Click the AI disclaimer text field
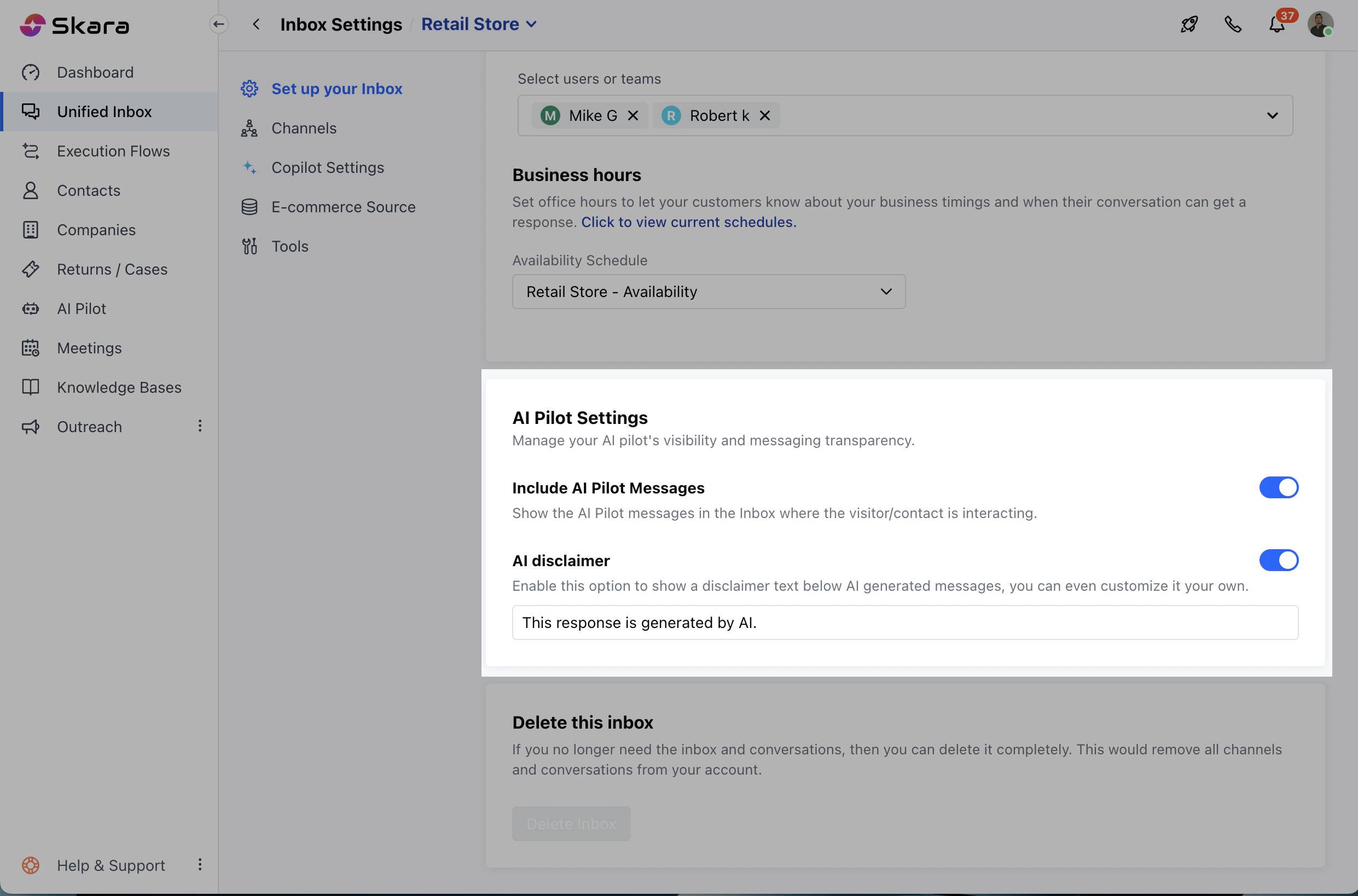1358x896 pixels. pos(905,622)
